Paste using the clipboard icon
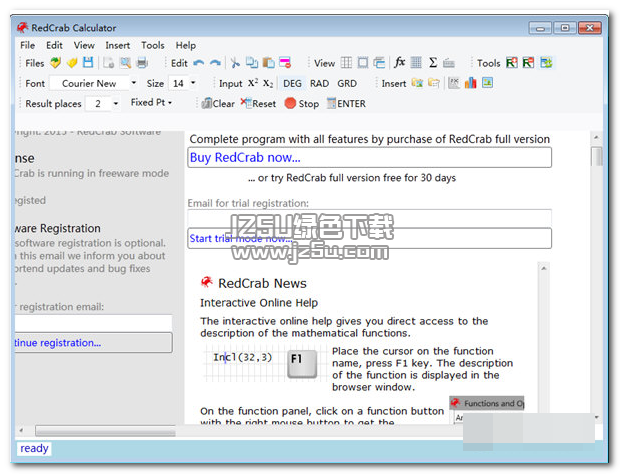 tap(268, 62)
